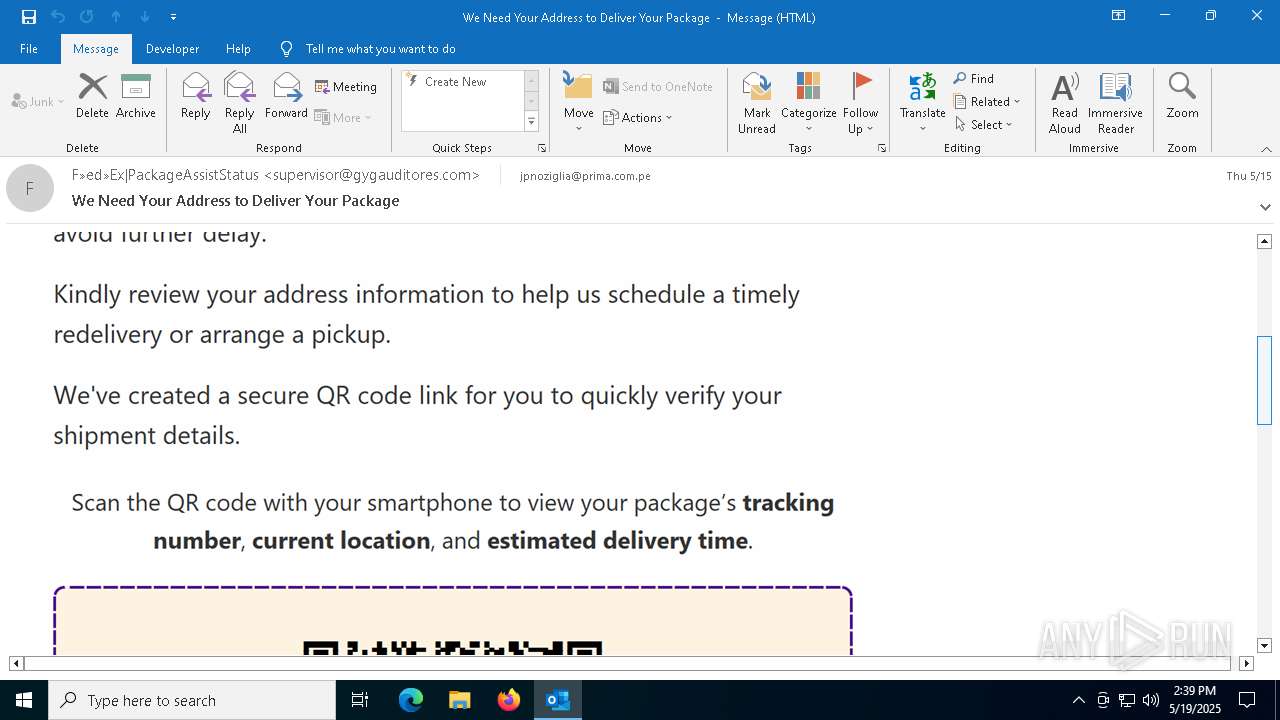Click the Undo arrow in title bar
The height and width of the screenshot is (720, 1280).
[58, 17]
